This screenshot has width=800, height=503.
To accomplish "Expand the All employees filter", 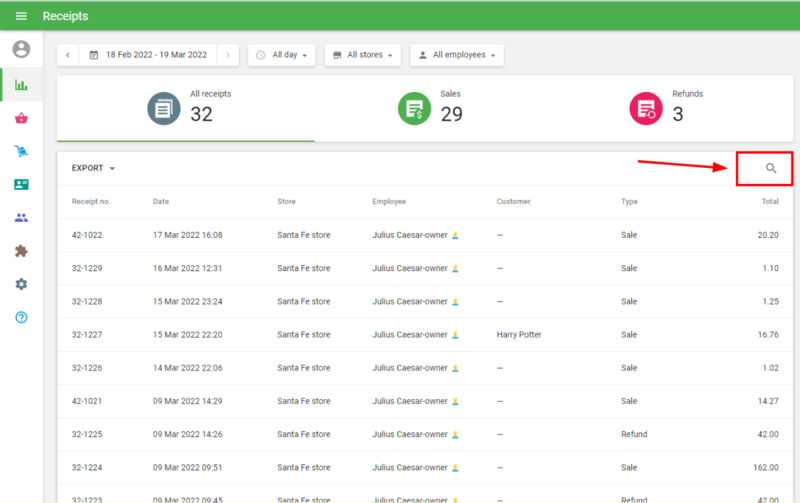I will tap(456, 55).
